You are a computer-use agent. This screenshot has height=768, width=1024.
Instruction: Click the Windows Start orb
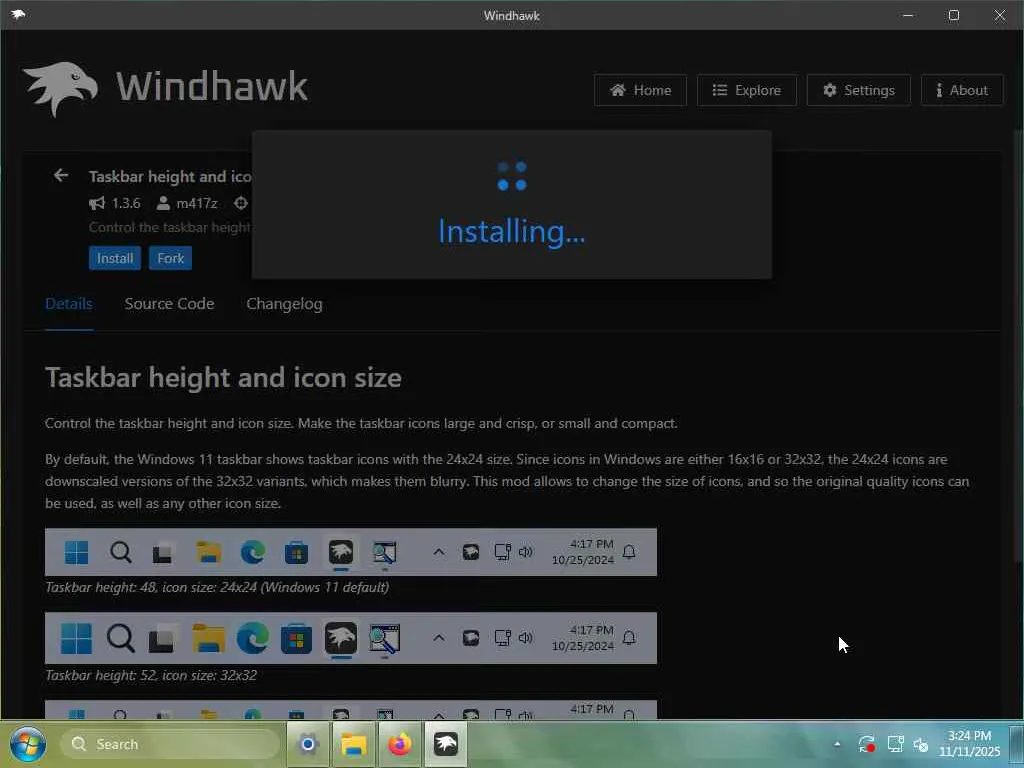pyautogui.click(x=28, y=744)
